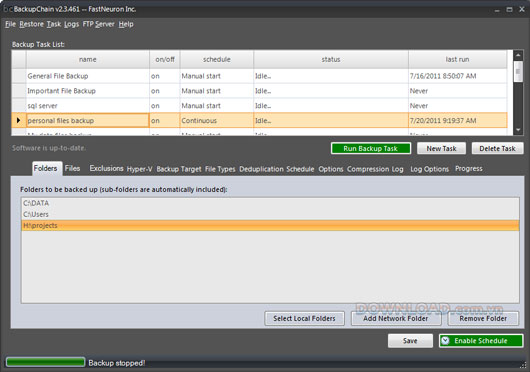Click task list scrollbar down arrow
Image resolution: width=530 pixels, height=372 pixels.
[518, 130]
